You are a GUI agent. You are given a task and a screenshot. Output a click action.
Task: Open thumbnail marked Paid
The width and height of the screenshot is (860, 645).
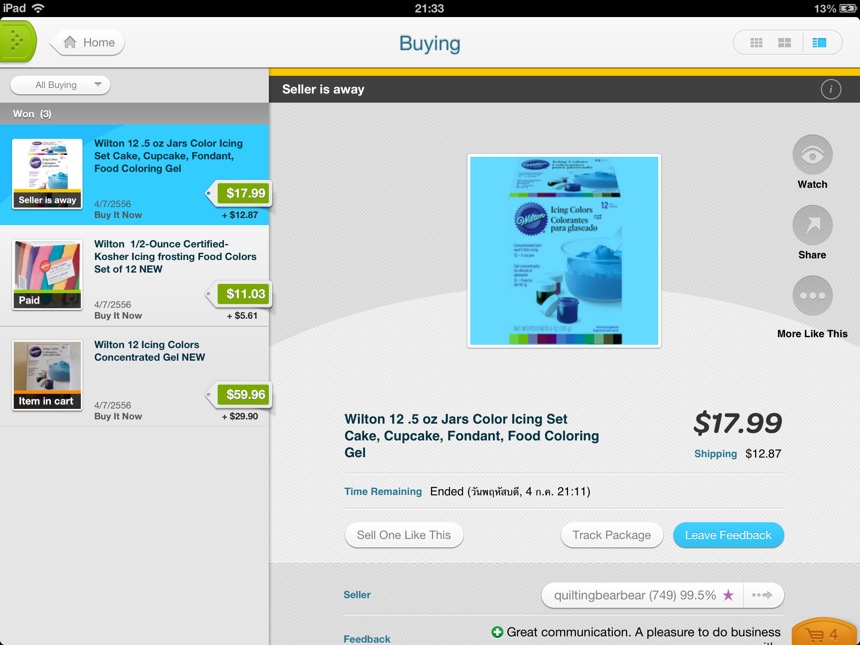[x=47, y=275]
